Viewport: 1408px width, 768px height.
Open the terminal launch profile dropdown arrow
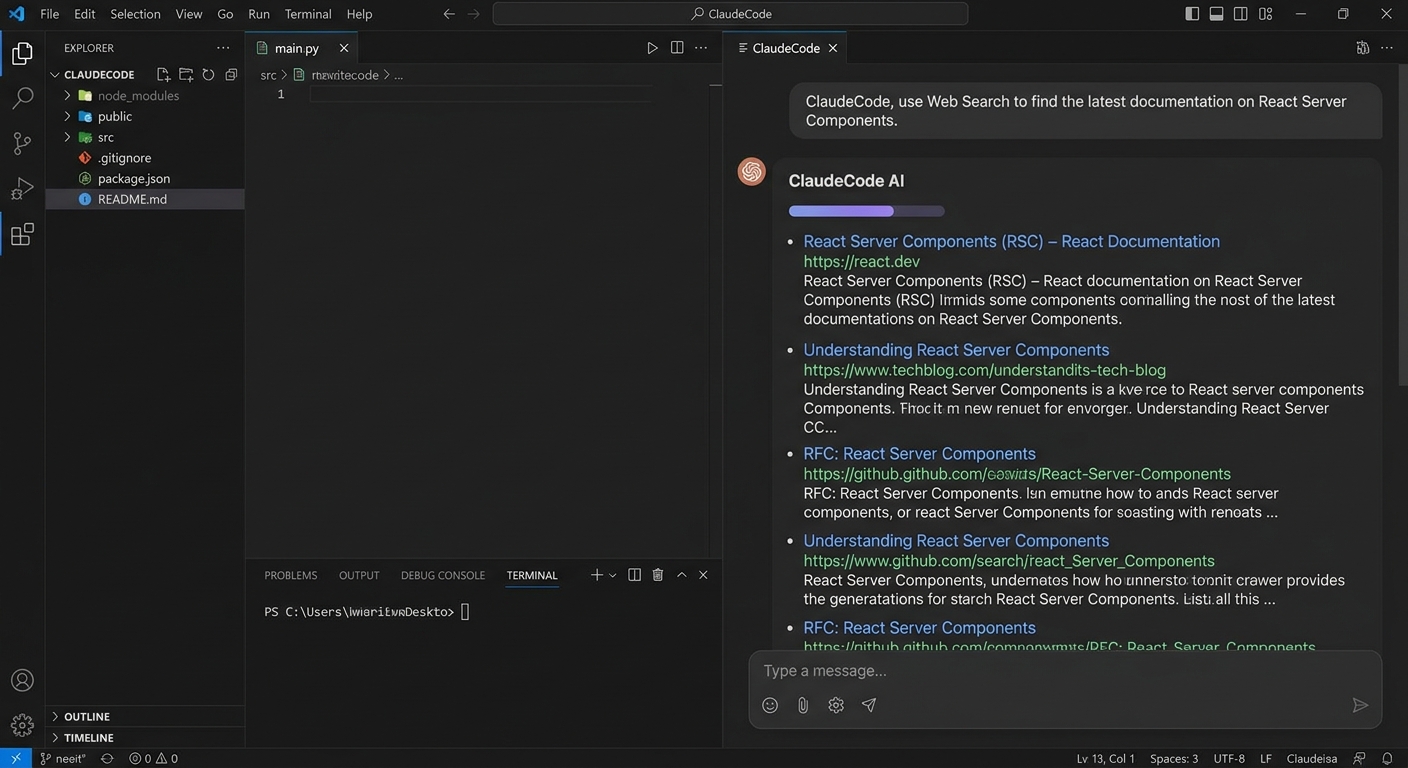point(613,575)
